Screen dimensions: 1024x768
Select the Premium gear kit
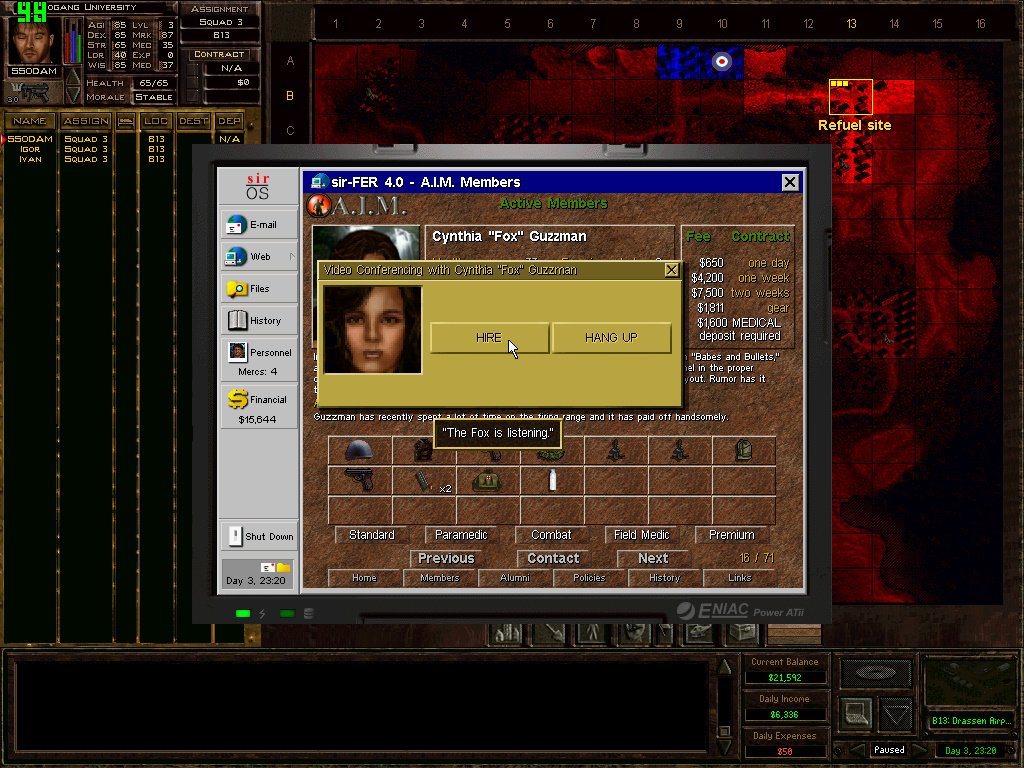tap(731, 535)
